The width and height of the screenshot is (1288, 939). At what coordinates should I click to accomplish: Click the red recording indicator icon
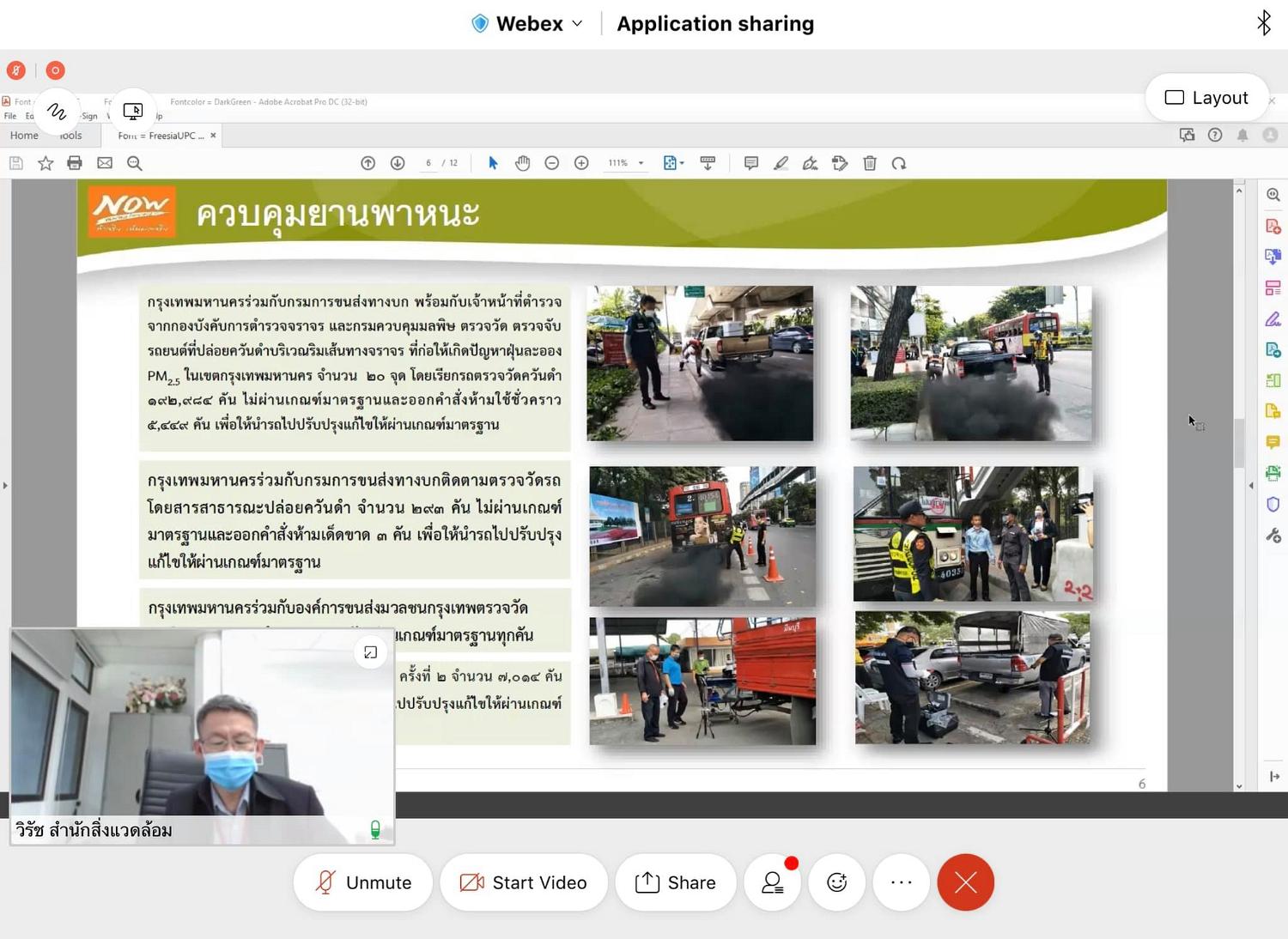(55, 70)
